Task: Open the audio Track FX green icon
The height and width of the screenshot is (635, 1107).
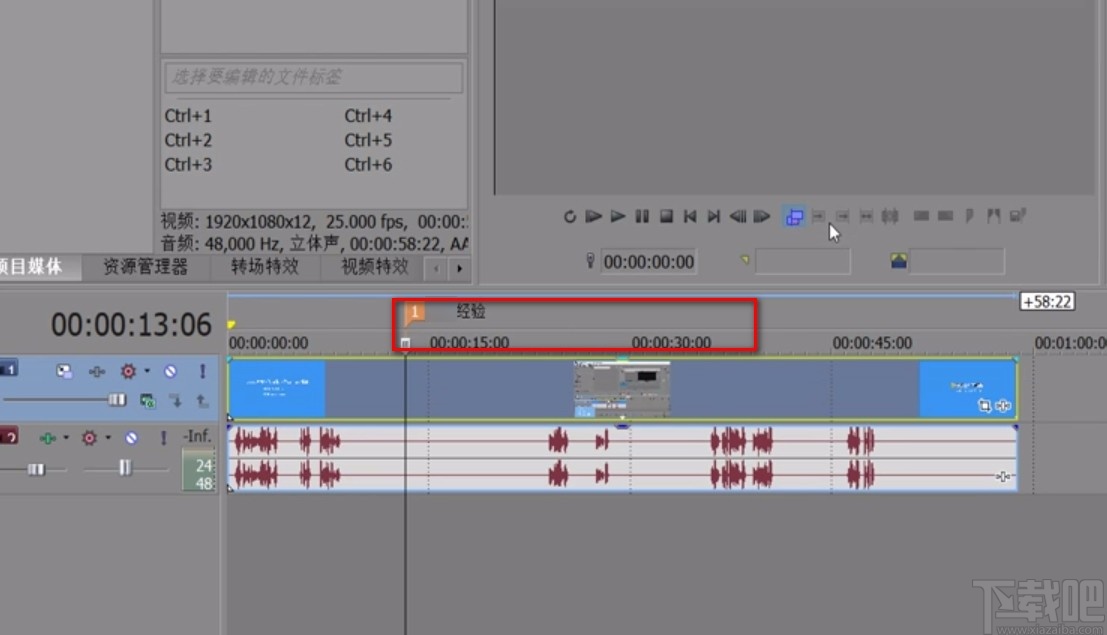Action: 47,439
